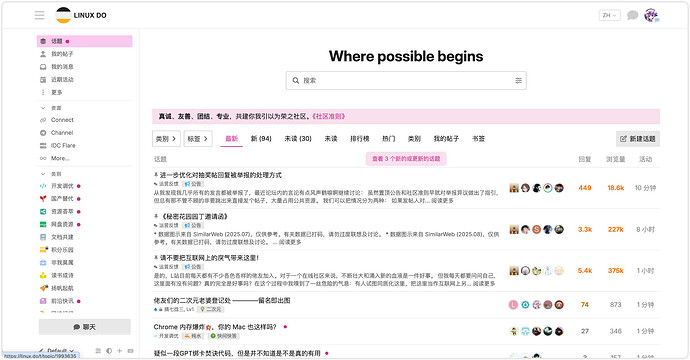This screenshot has width=690, height=360.
Task: Click the plus icon in sidebar footer
Action: (x=119, y=351)
